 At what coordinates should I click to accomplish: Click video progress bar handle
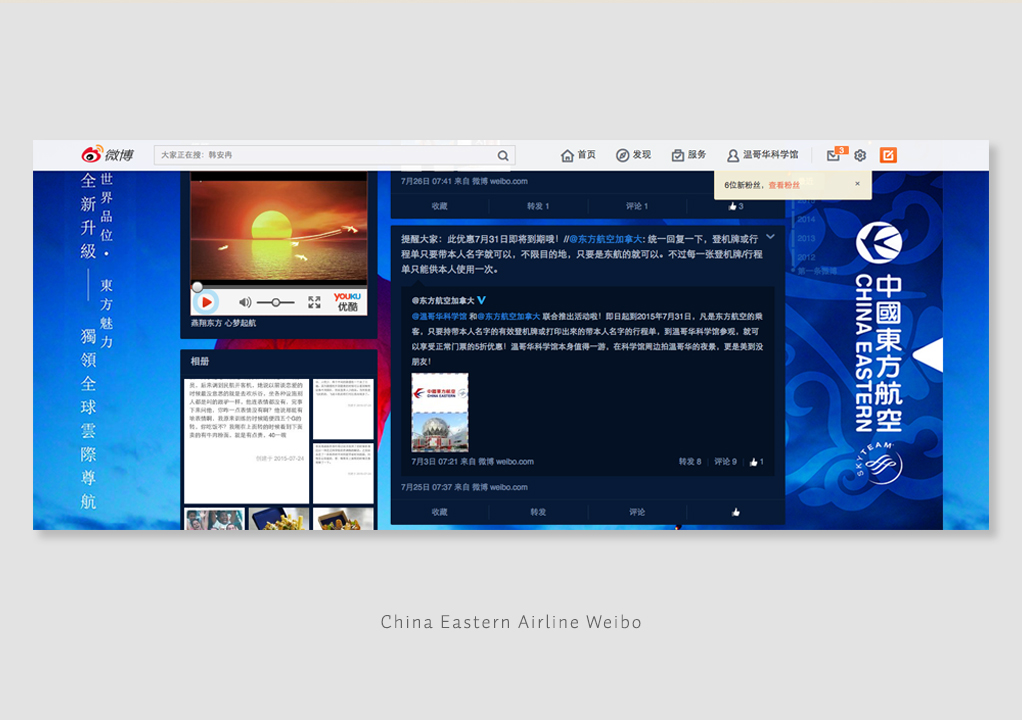(197, 287)
